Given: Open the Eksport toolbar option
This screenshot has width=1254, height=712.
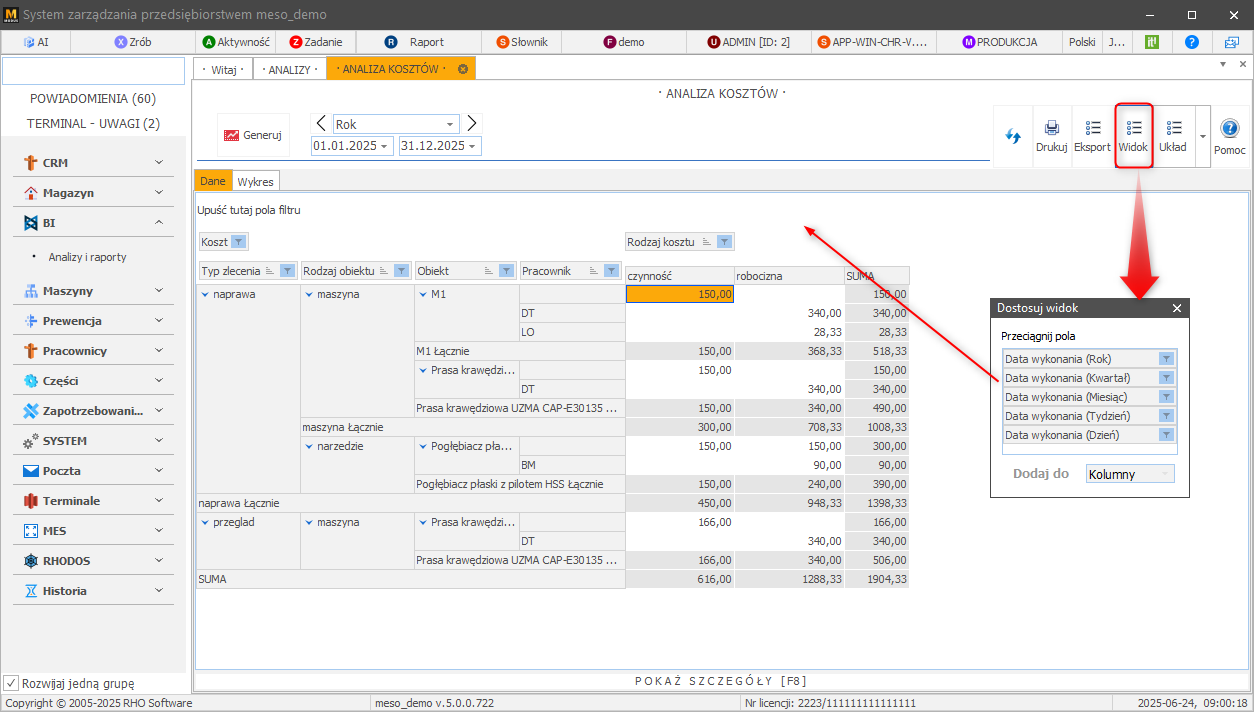Looking at the screenshot, I should (x=1092, y=129).
